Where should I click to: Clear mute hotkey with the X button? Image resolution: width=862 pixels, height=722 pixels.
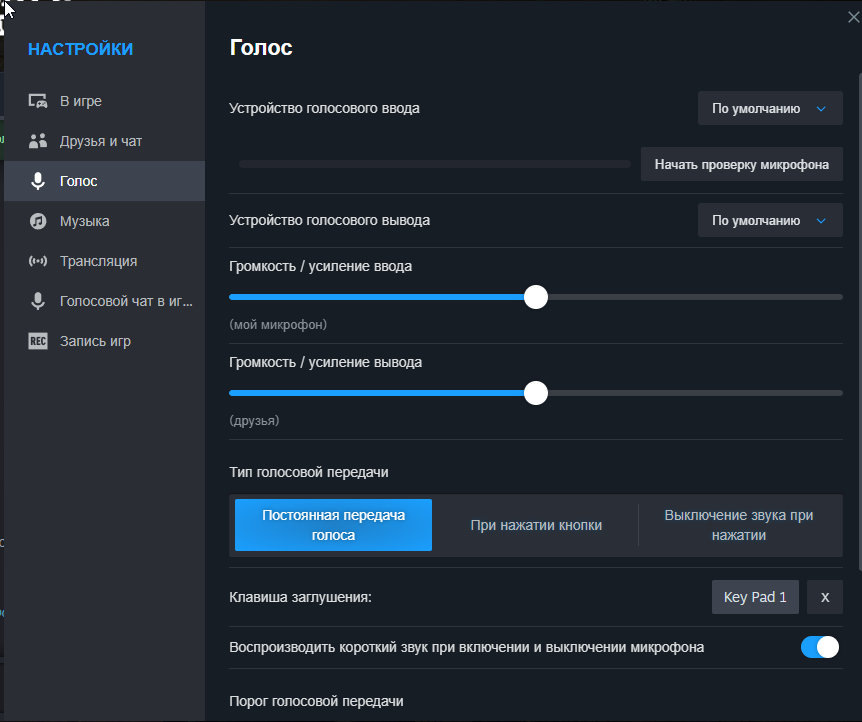click(x=825, y=597)
